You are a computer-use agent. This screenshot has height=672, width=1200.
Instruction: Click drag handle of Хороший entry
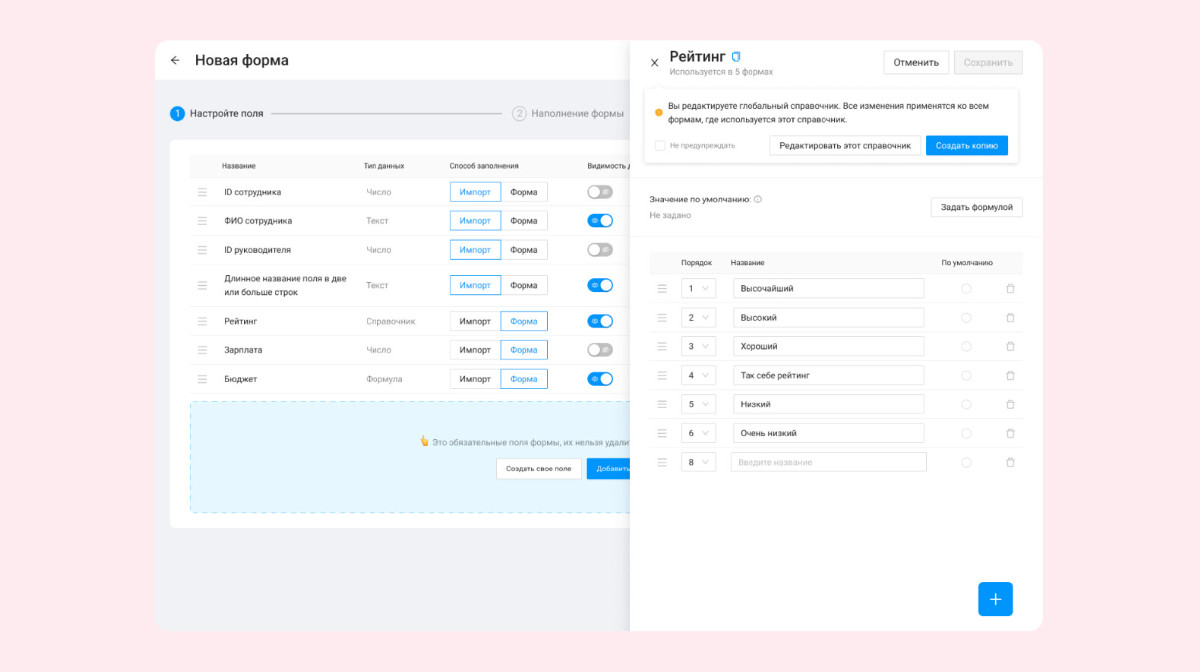click(x=661, y=346)
